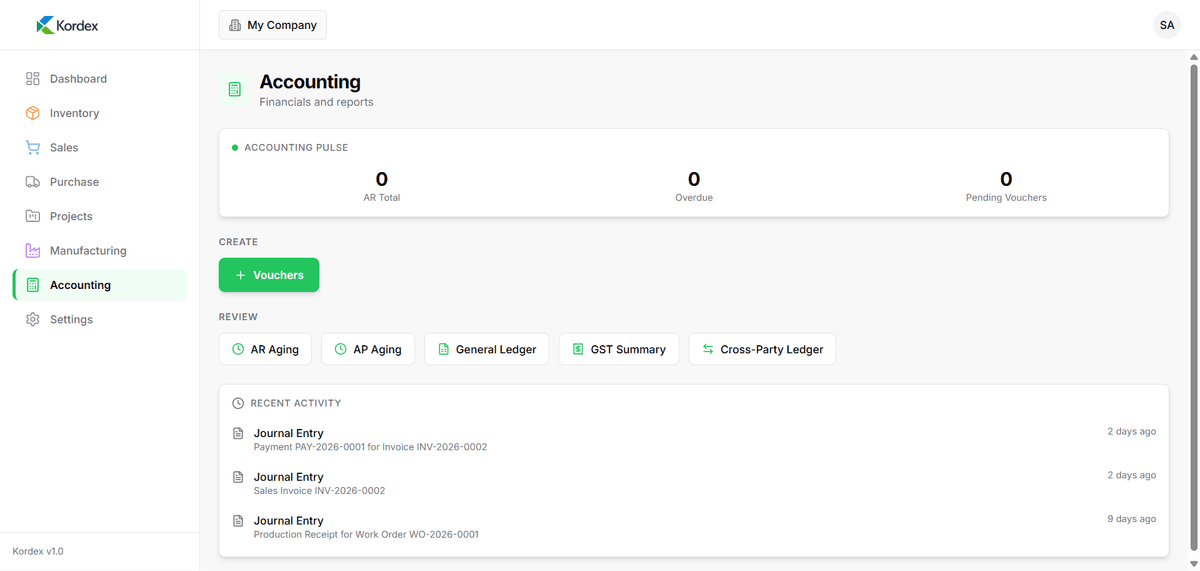Viewport: 1200px width, 571px height.
Task: Select Accounting in the sidebar
Action: tap(80, 285)
